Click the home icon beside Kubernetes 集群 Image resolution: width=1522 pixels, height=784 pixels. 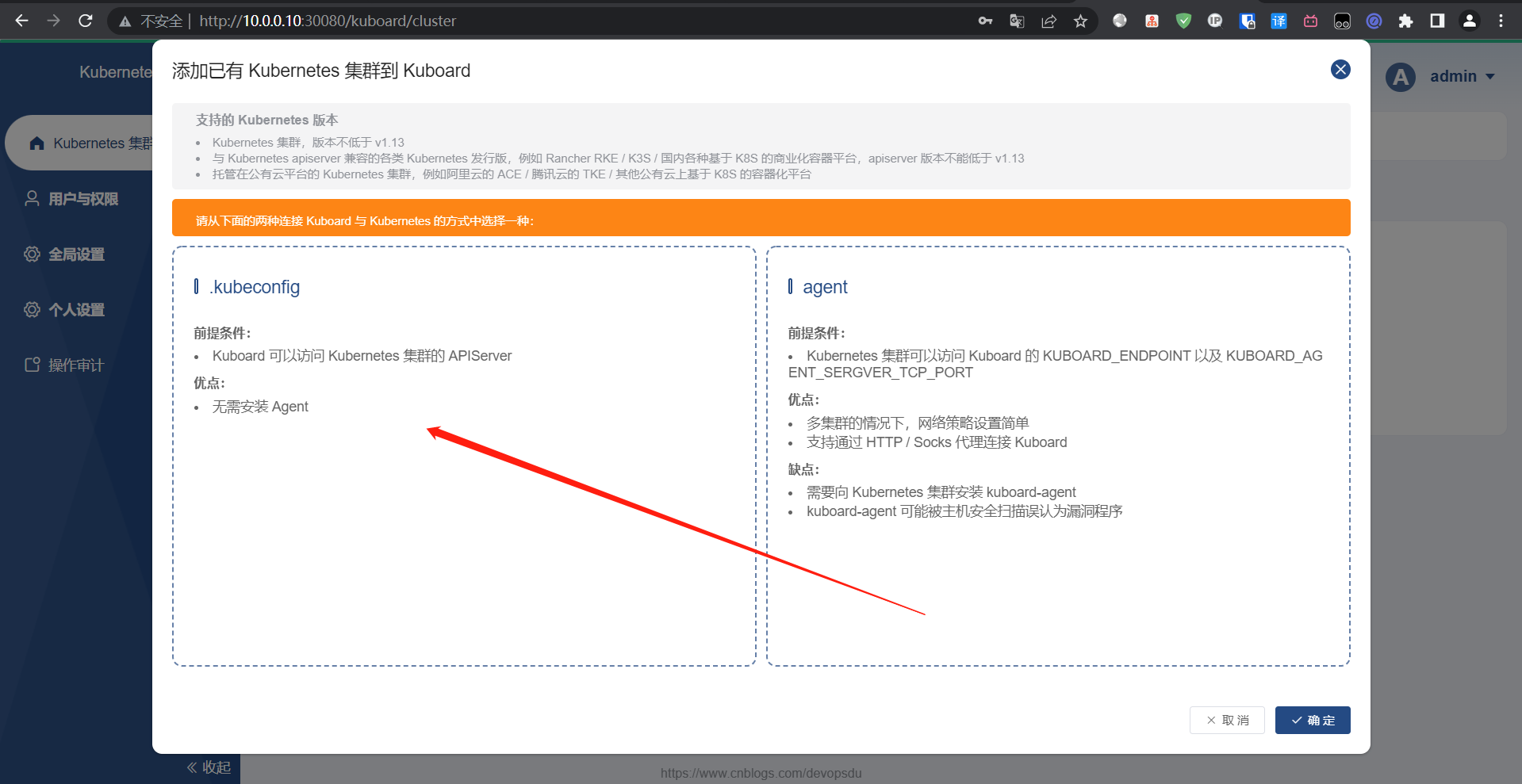tap(36, 143)
